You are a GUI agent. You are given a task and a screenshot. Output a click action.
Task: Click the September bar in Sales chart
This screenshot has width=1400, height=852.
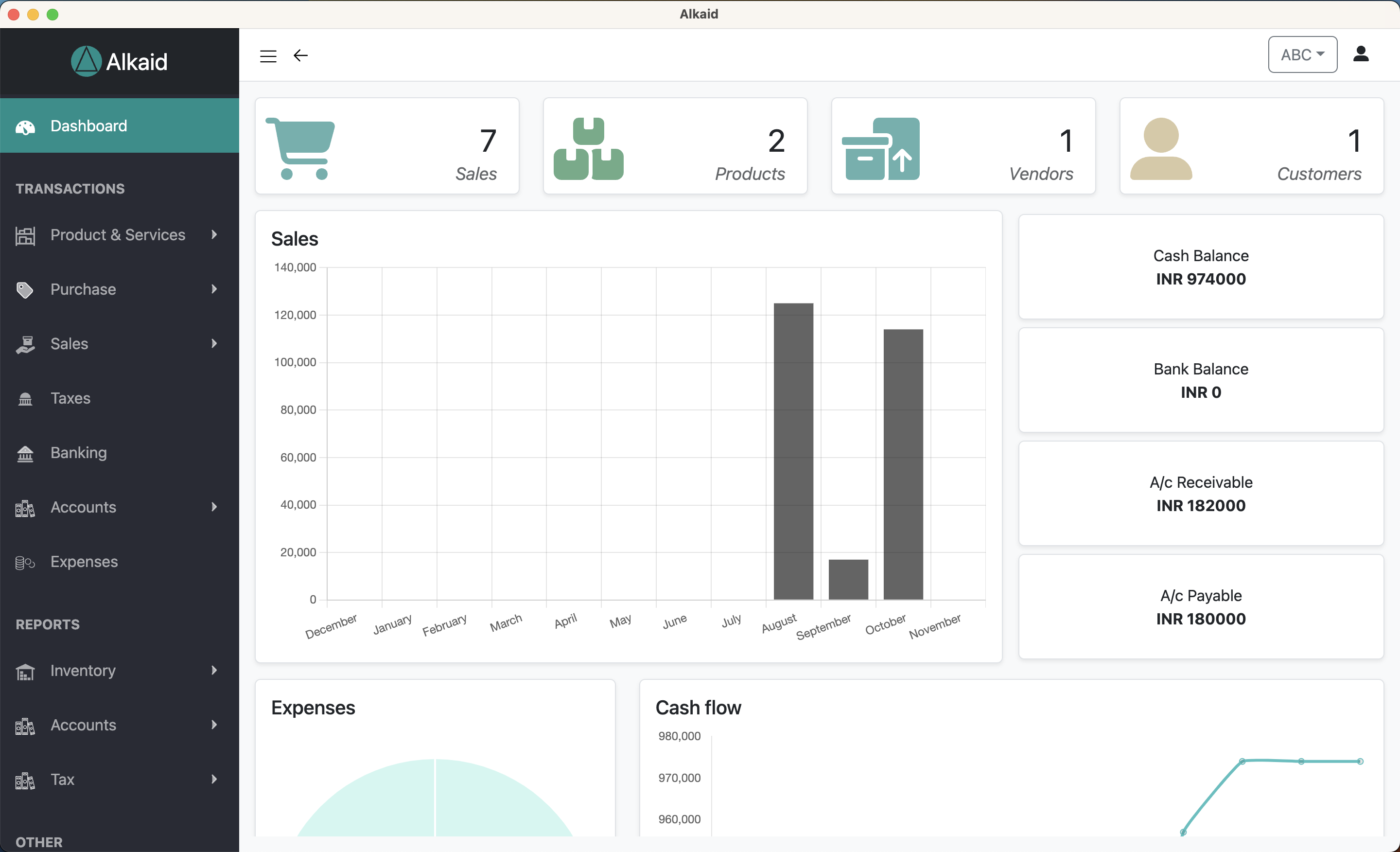tap(848, 580)
